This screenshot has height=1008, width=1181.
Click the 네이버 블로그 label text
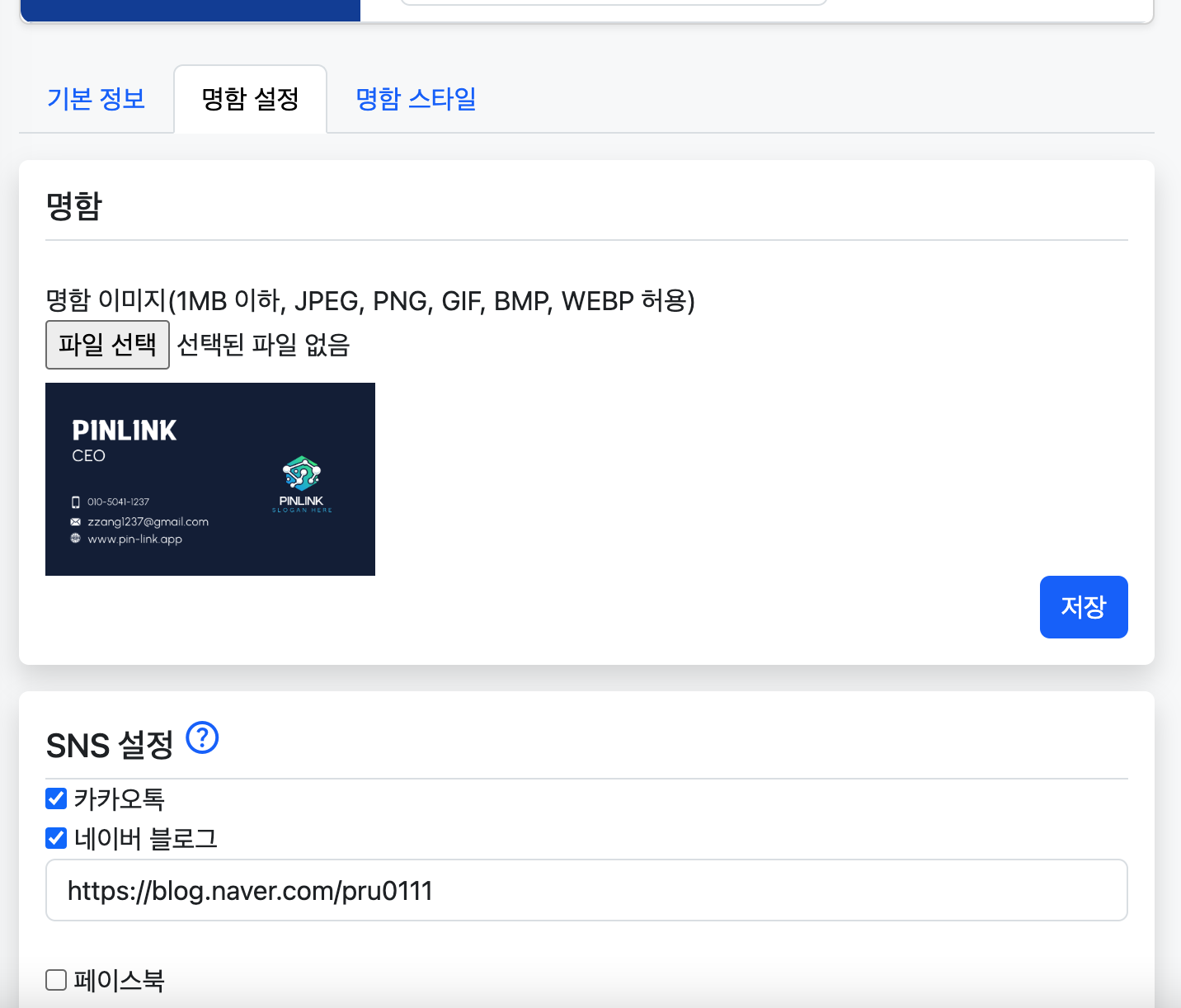point(146,838)
